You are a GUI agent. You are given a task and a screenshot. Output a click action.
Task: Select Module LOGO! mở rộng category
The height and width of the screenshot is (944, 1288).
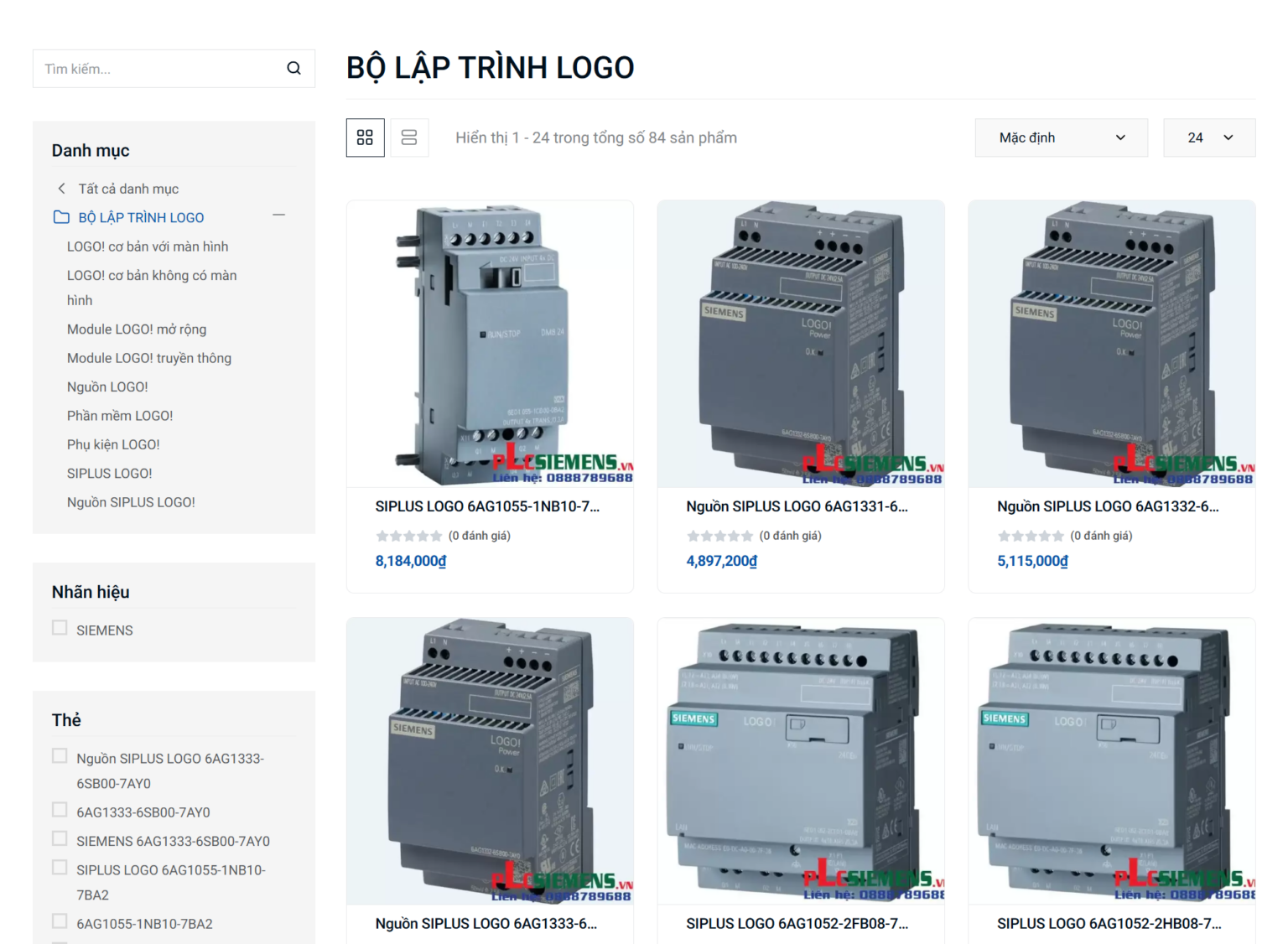[137, 329]
